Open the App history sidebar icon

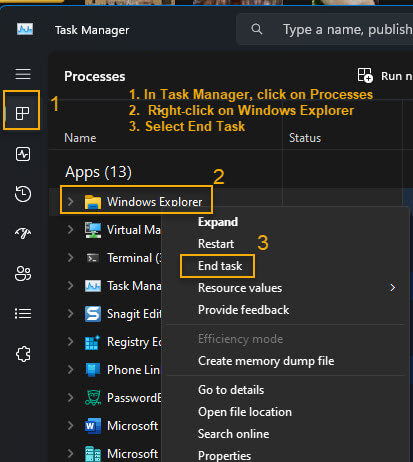23,194
